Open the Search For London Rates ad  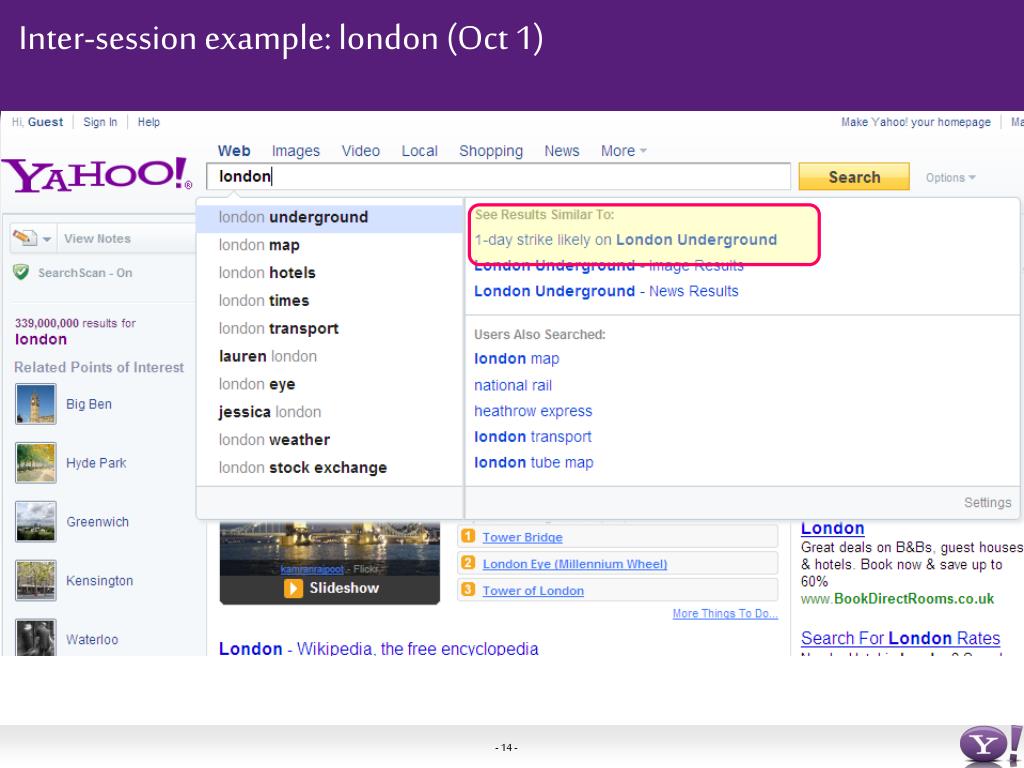(x=901, y=638)
